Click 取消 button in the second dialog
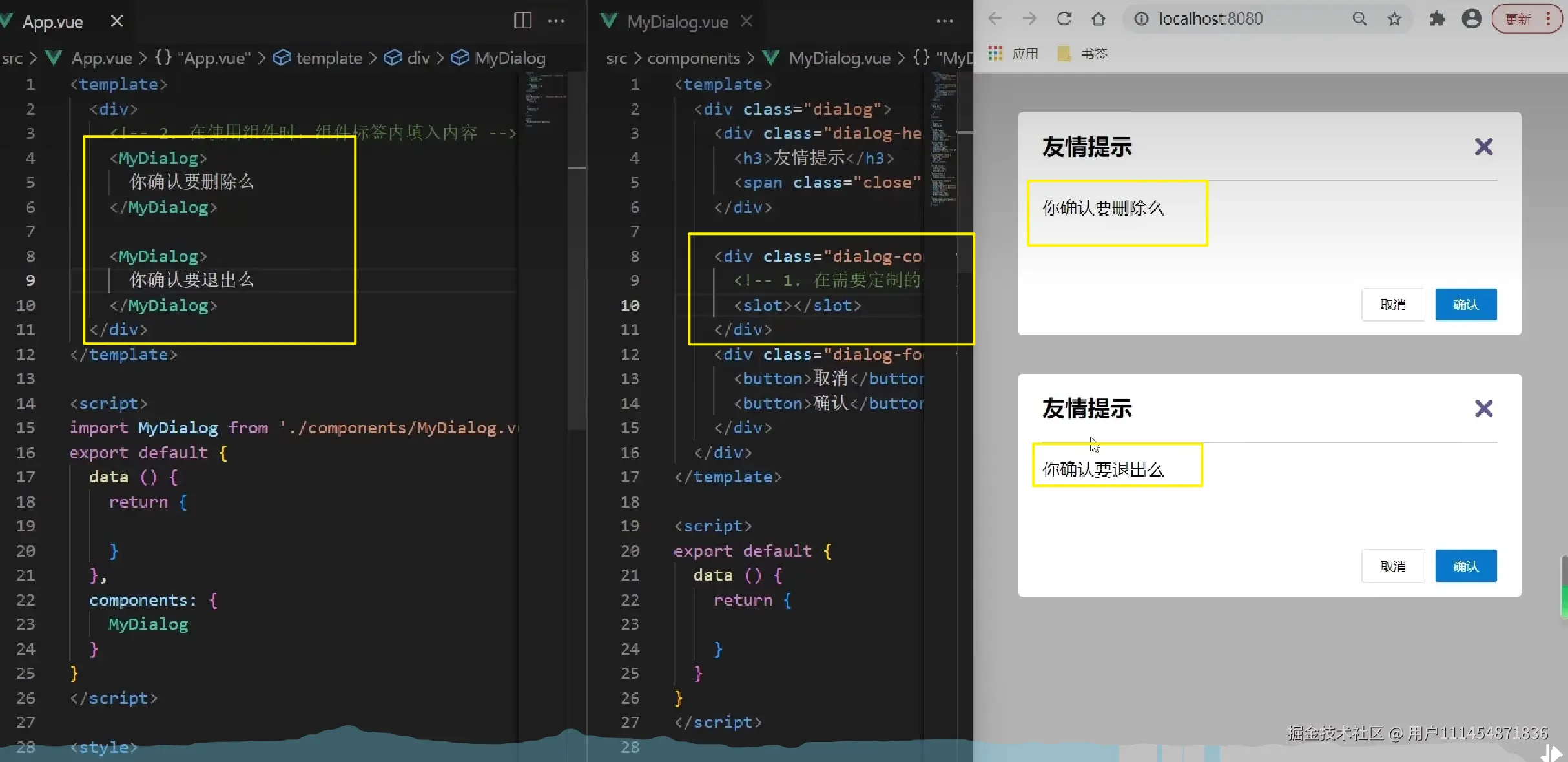The width and height of the screenshot is (1568, 762). coord(1393,566)
